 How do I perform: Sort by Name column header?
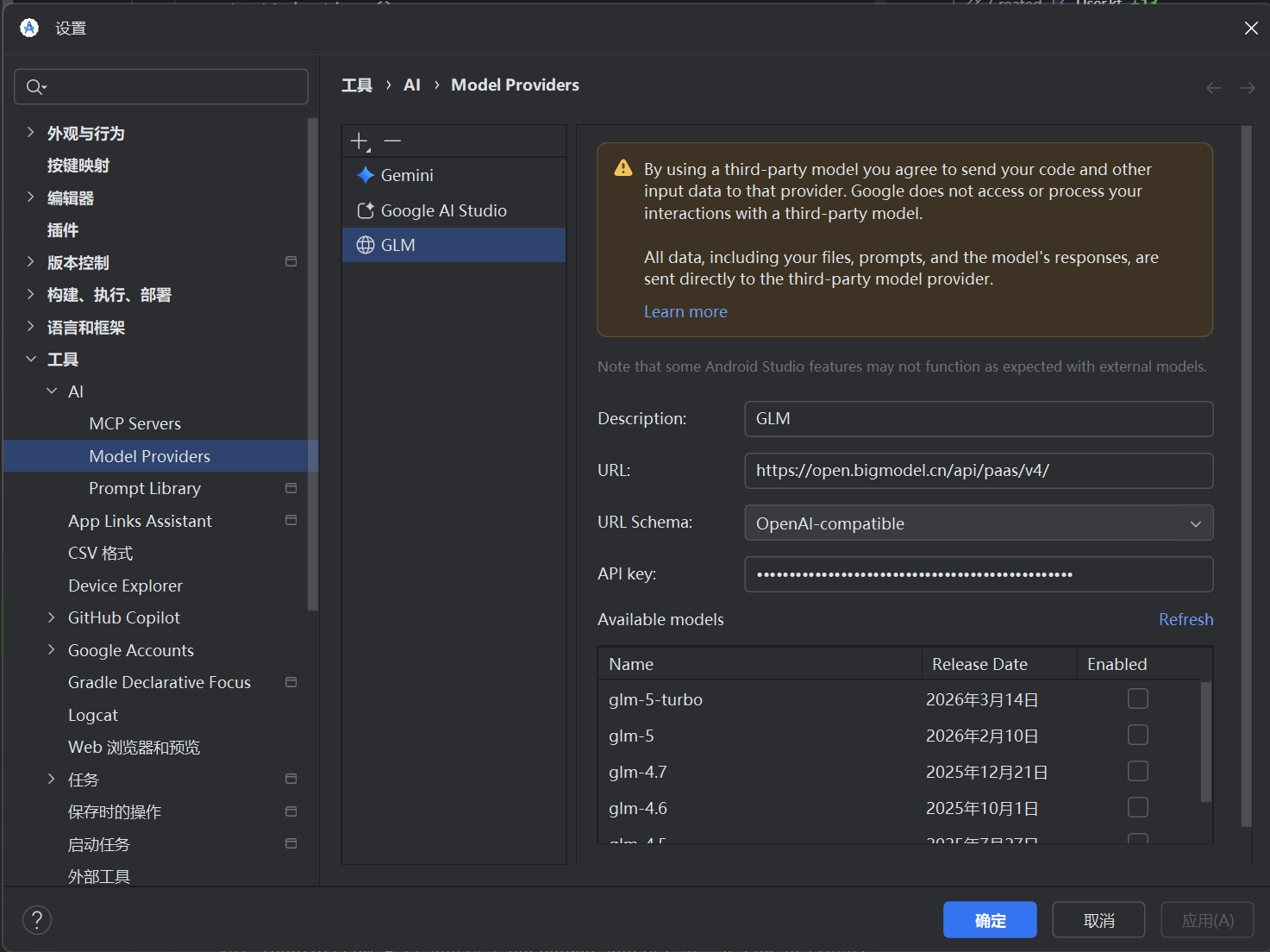click(x=760, y=664)
